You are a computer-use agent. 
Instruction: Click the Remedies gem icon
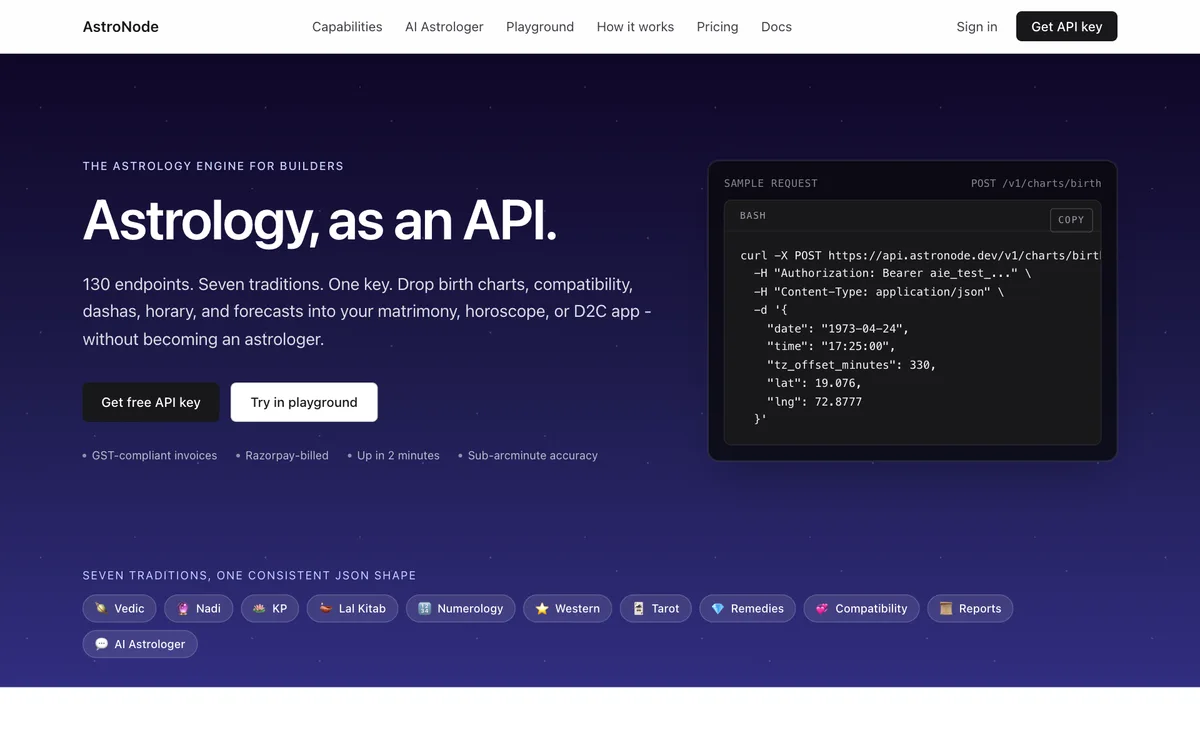tap(717, 608)
